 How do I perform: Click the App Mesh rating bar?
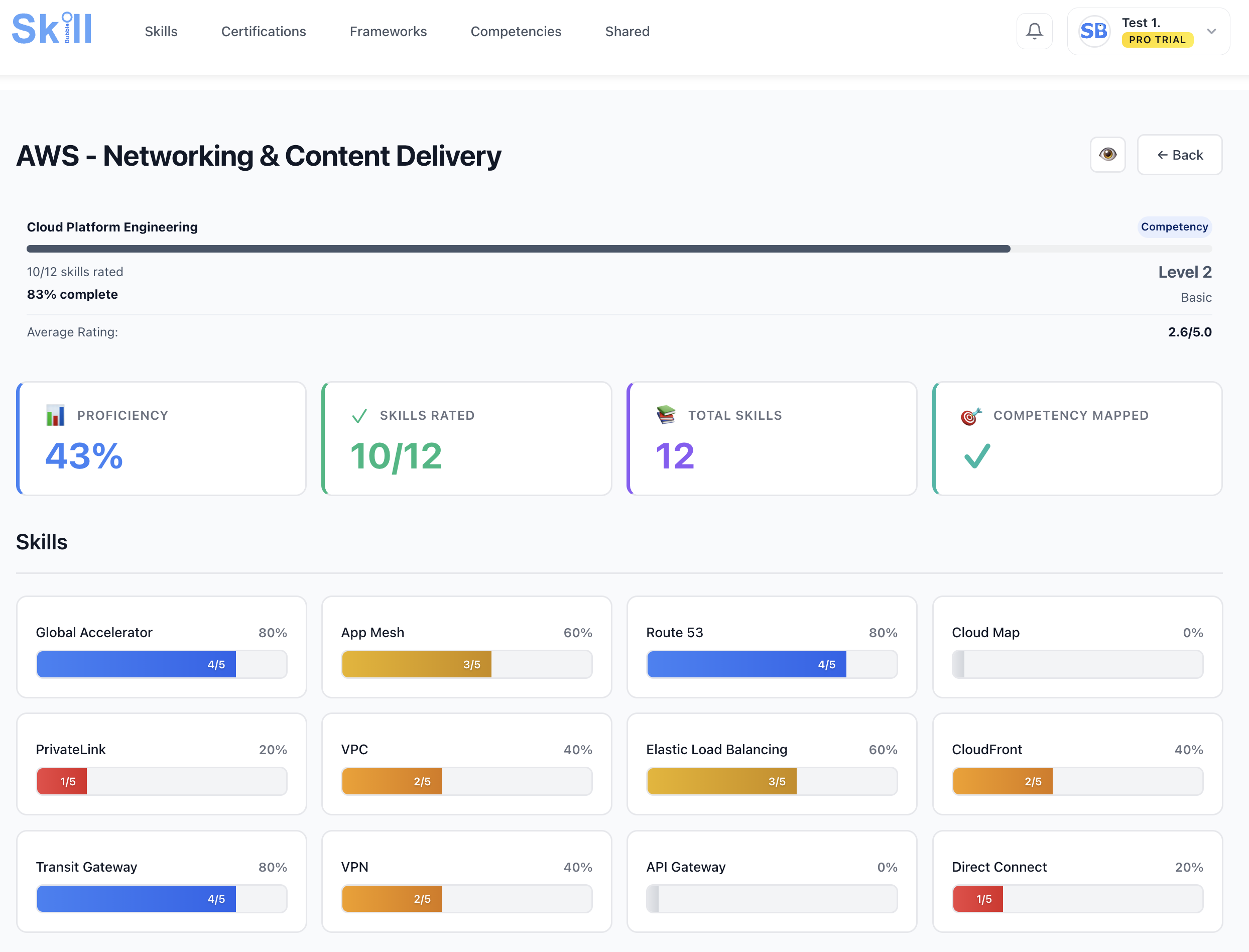[467, 664]
